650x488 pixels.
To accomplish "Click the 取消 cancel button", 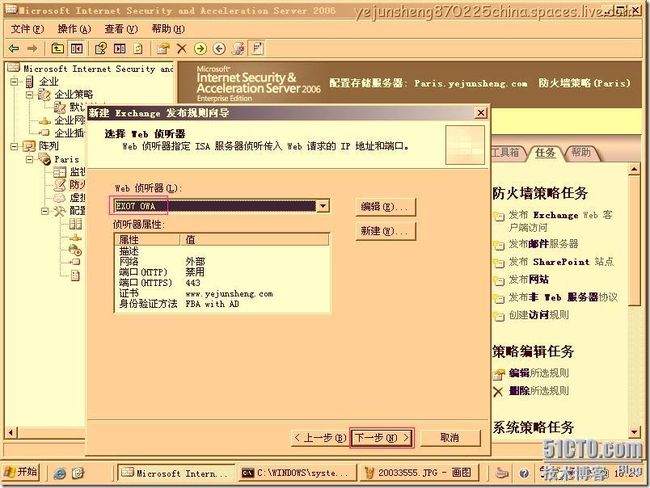I will click(450, 438).
